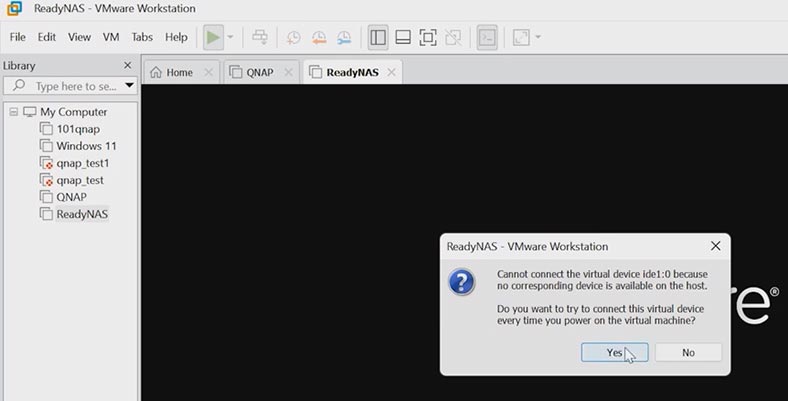Open the File menu
This screenshot has height=401, width=788.
click(18, 37)
